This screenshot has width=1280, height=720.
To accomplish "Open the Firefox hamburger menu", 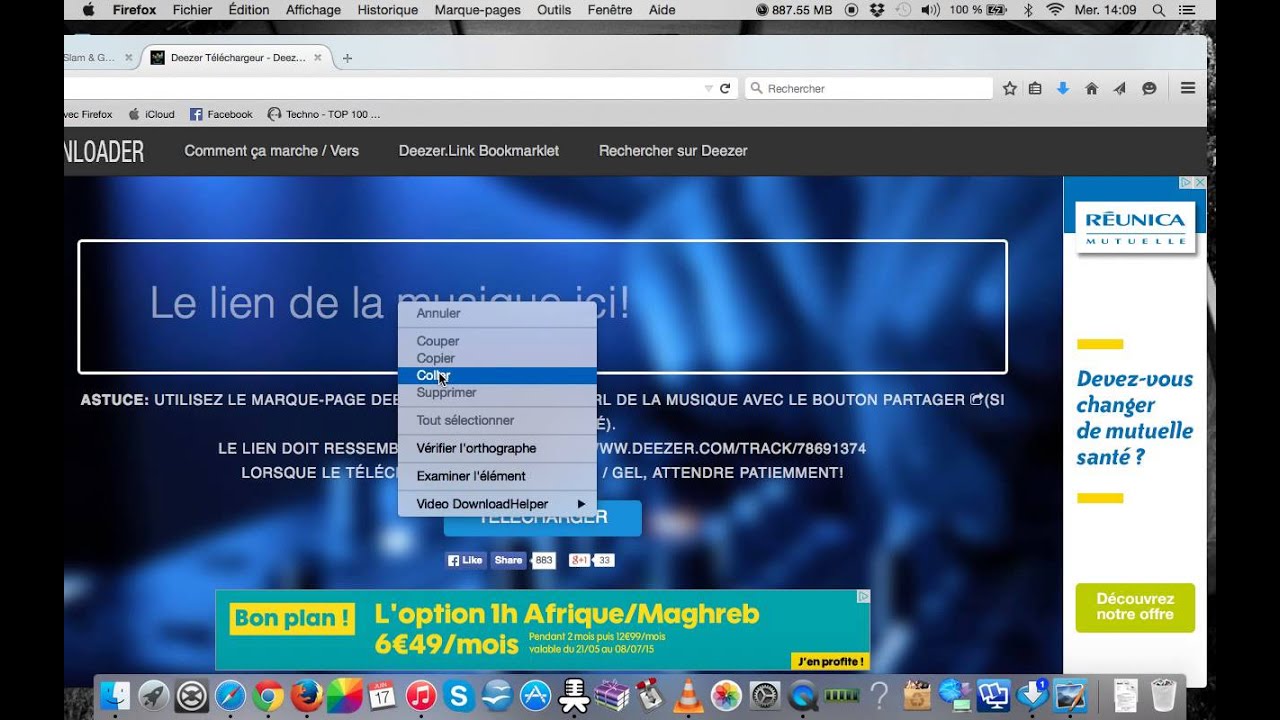I will [1188, 88].
